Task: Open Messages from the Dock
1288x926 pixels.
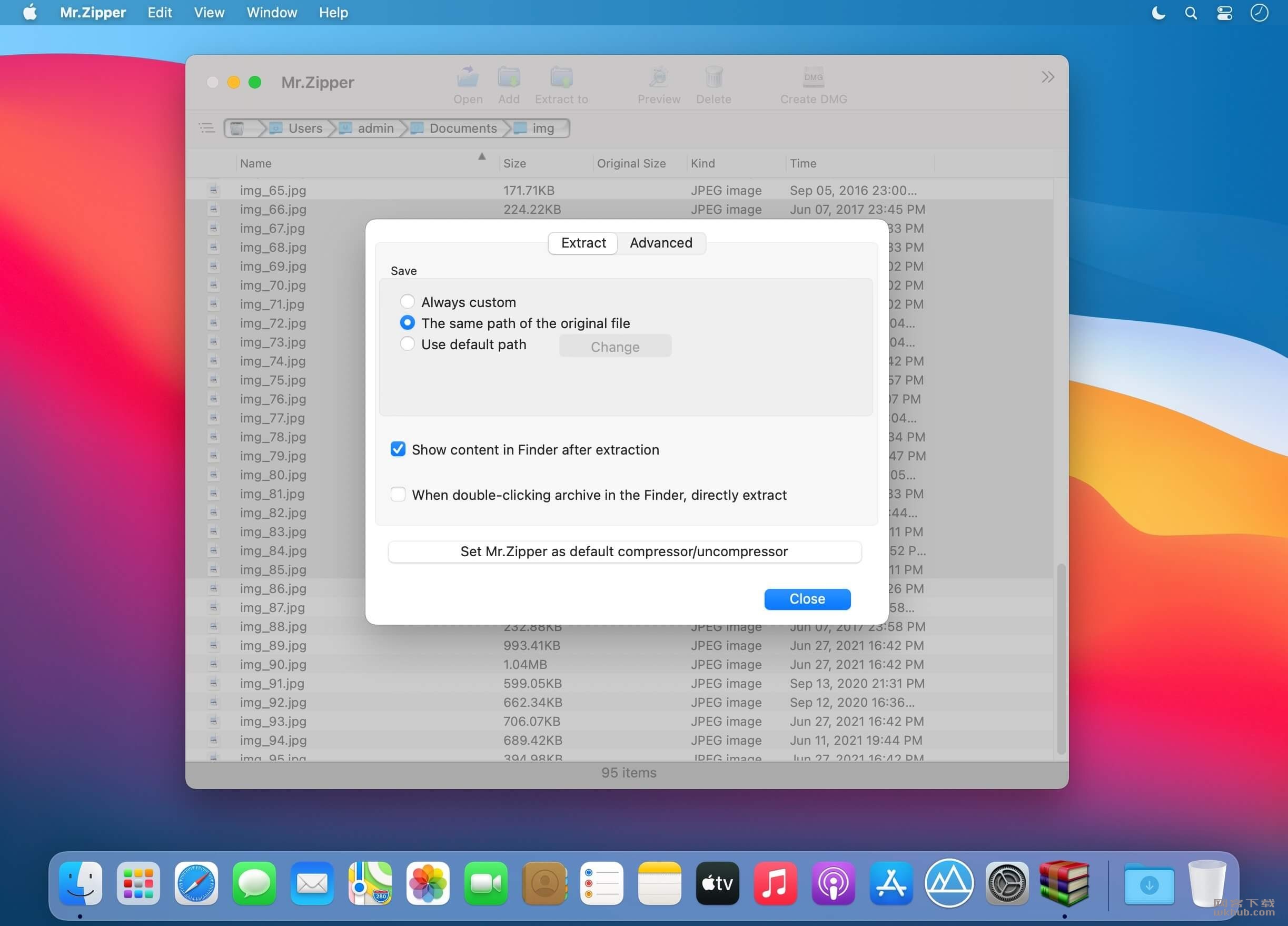Action: pos(254,883)
